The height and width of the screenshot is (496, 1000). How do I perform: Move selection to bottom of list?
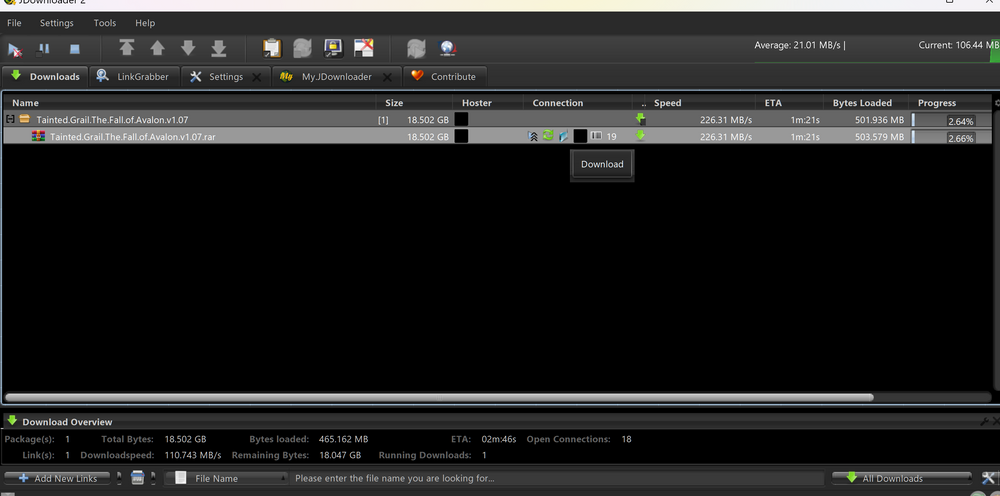219,48
